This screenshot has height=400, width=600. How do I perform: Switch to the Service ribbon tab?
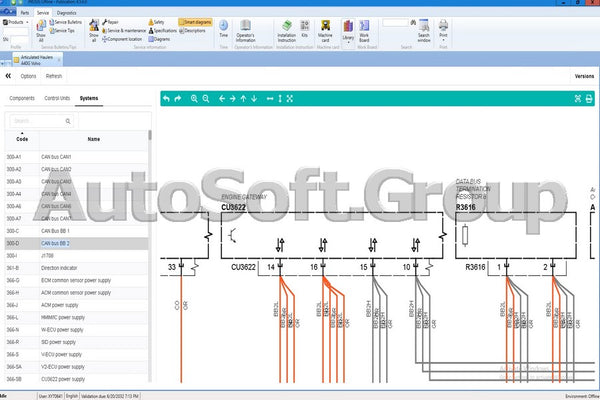[43, 13]
